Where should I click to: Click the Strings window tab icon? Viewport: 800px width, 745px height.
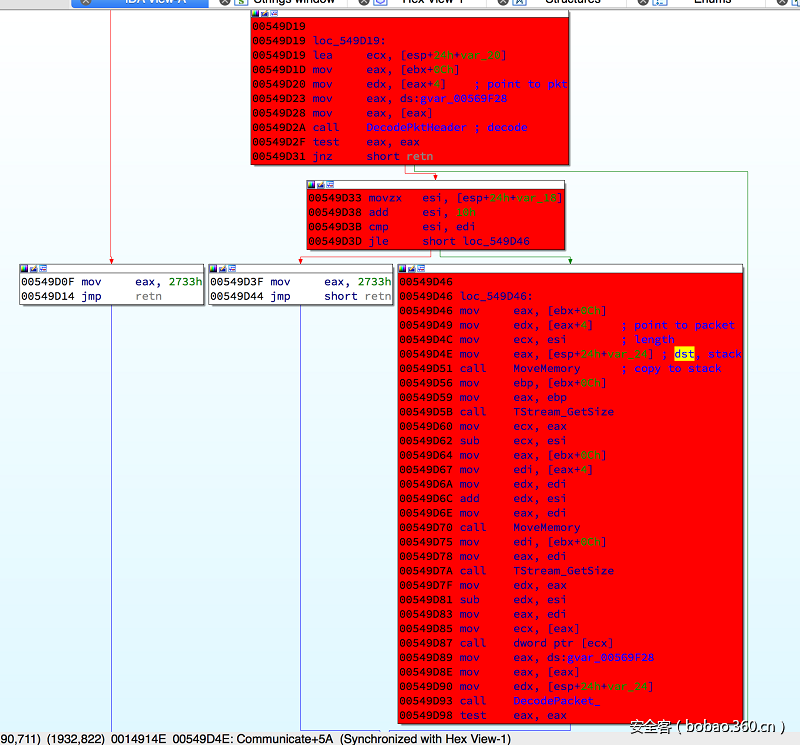tap(241, 2)
